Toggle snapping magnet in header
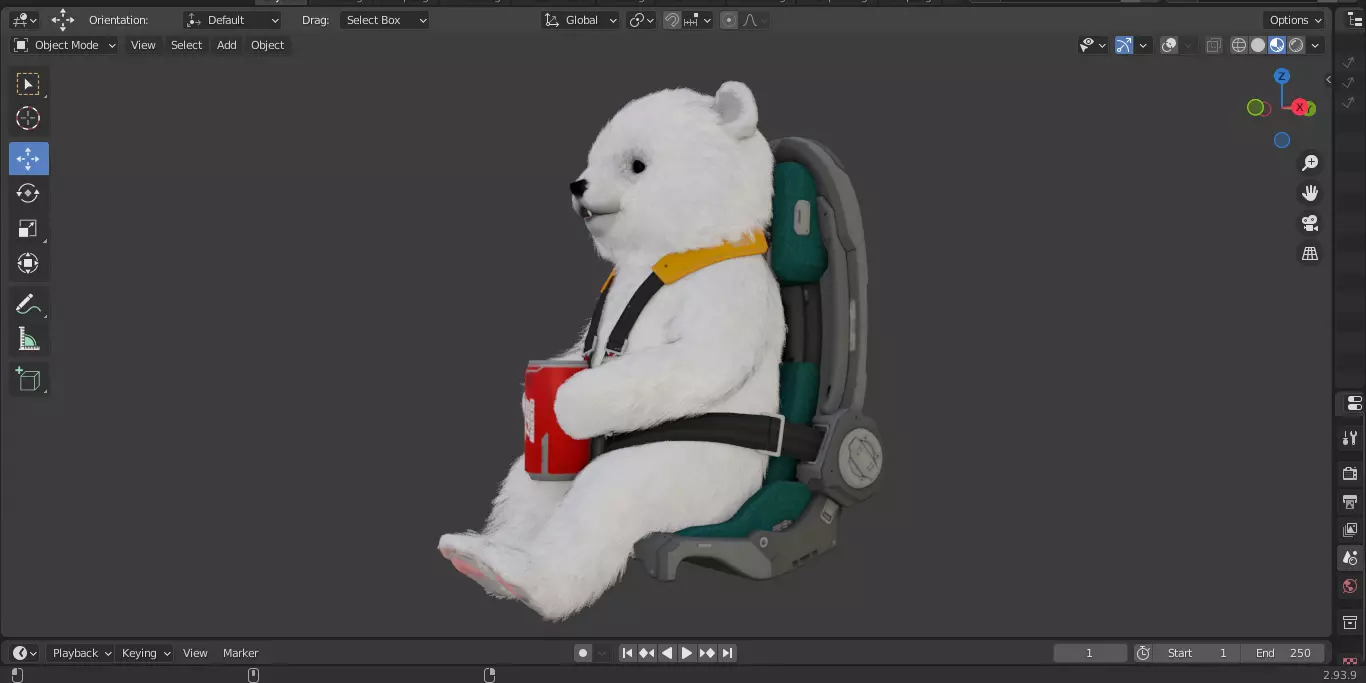1366x683 pixels. click(x=672, y=20)
